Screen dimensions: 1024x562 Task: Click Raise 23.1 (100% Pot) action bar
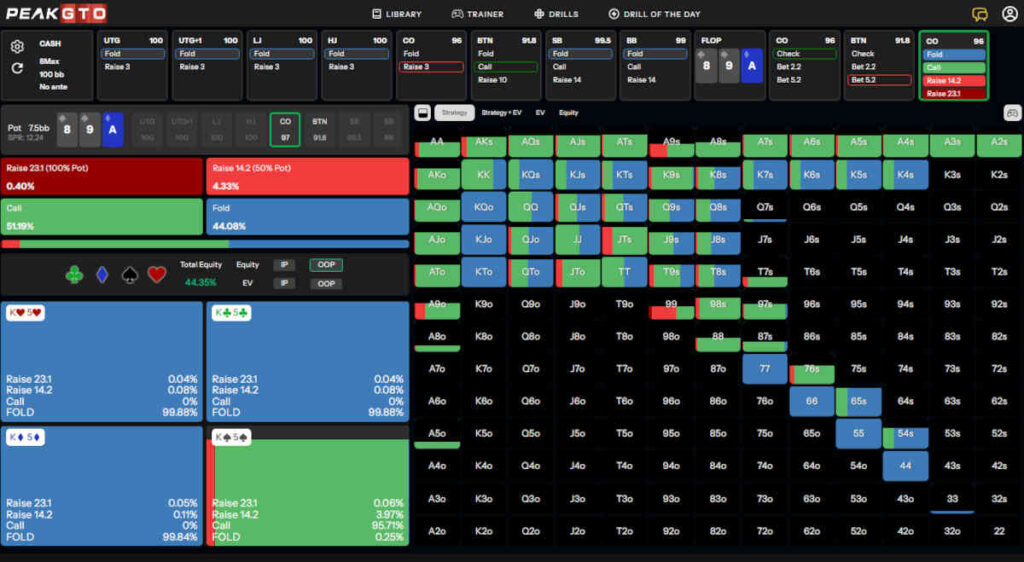(x=102, y=177)
